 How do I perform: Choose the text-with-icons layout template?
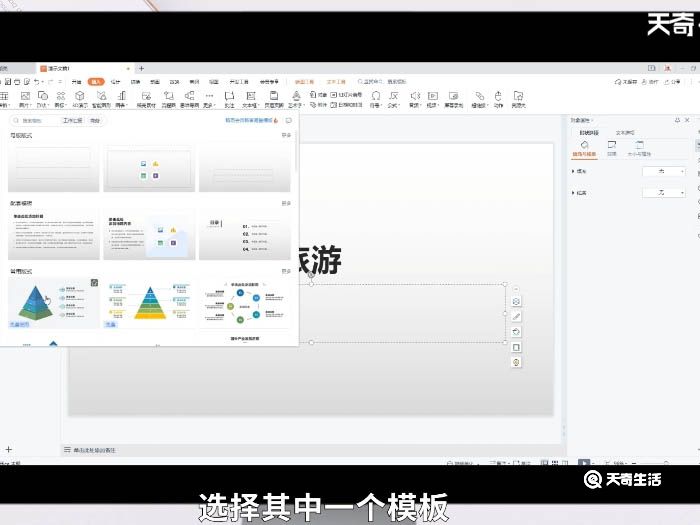click(x=149, y=234)
